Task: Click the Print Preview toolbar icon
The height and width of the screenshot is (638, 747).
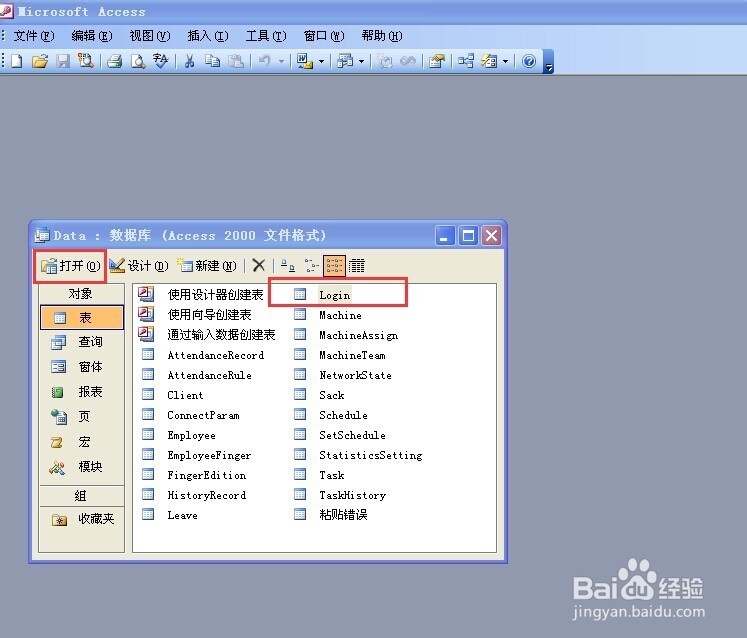Action: [x=138, y=61]
